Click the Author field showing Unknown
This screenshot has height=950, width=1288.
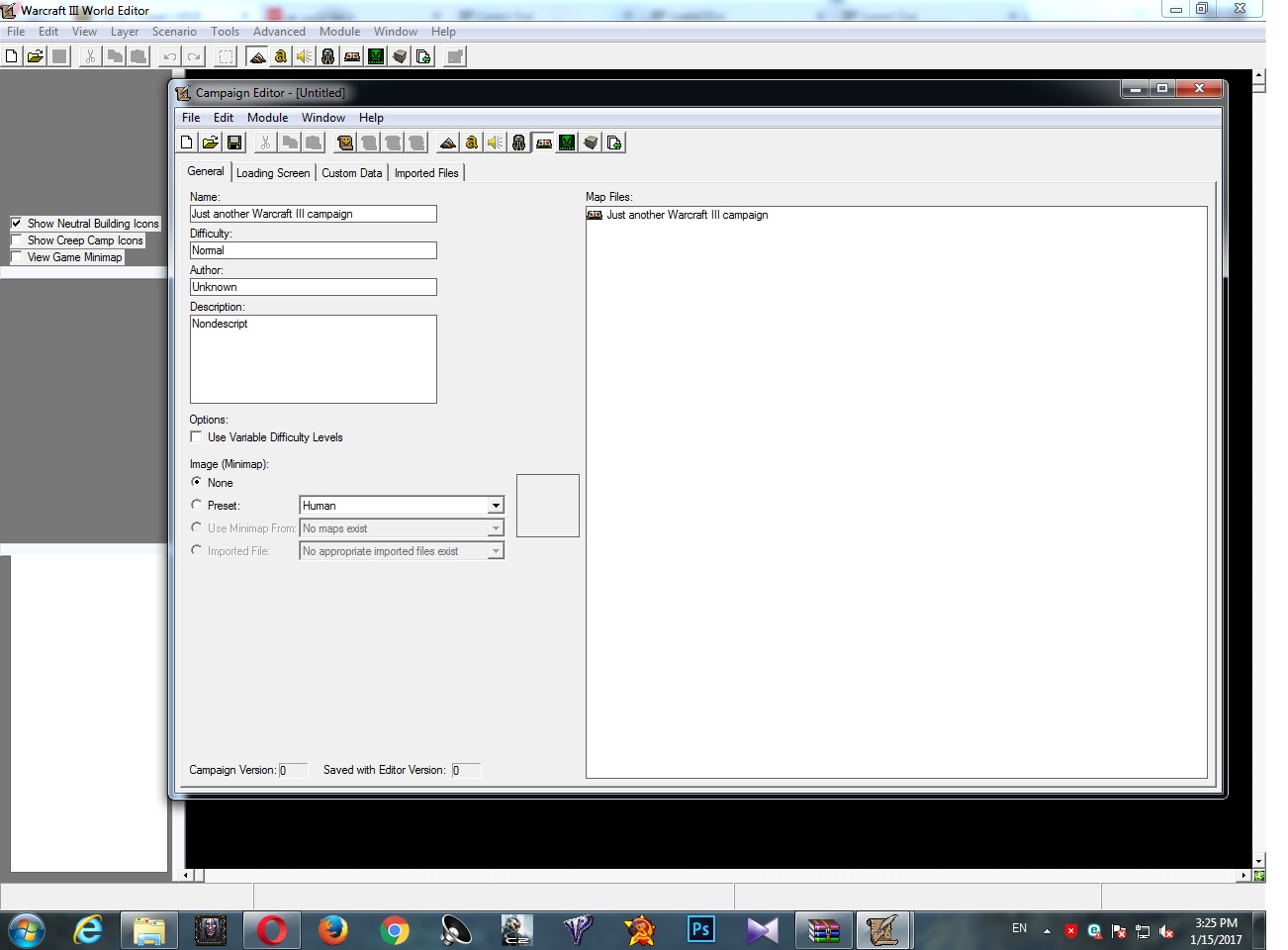[313, 287]
